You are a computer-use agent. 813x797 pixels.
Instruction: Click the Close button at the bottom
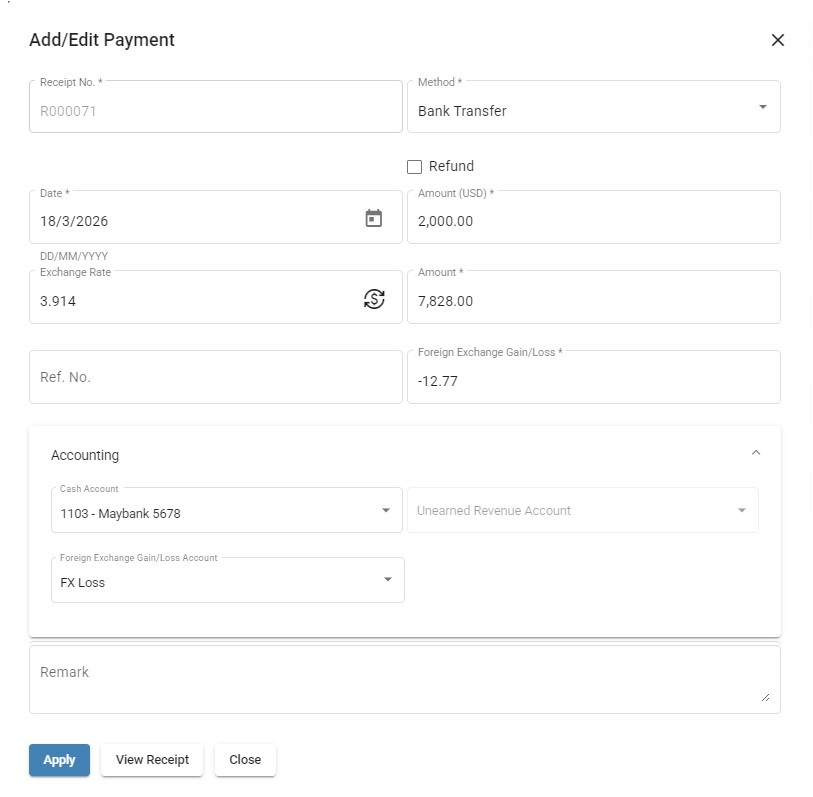tap(245, 760)
